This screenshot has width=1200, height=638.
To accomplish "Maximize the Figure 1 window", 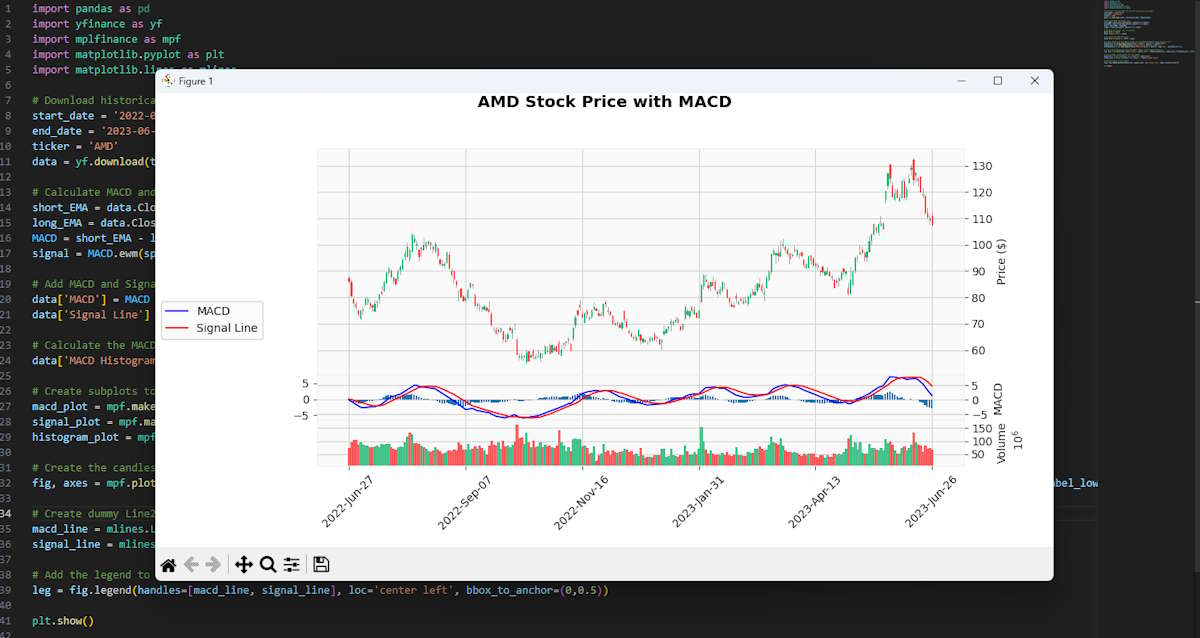I will (x=997, y=81).
